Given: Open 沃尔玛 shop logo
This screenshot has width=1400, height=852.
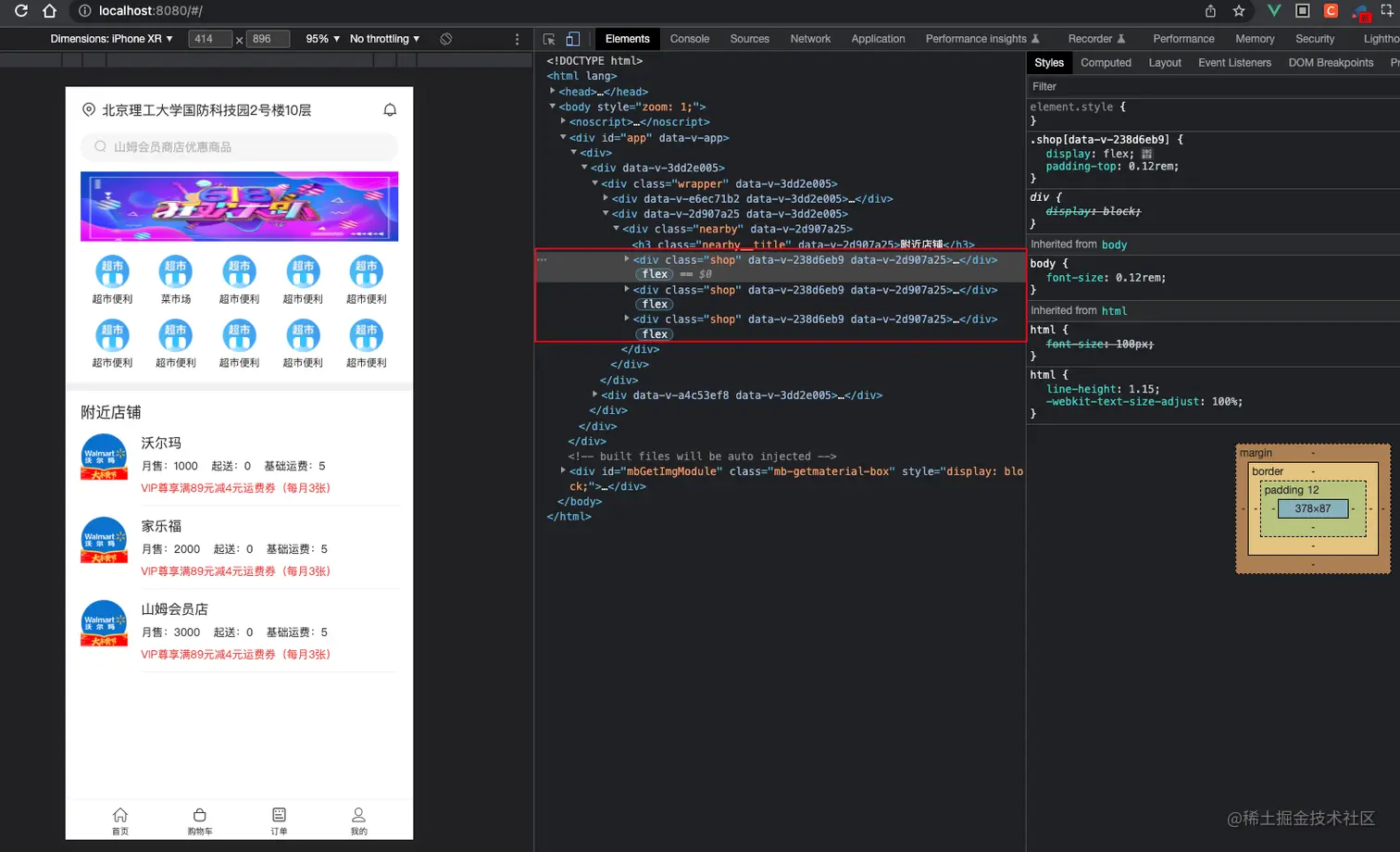Looking at the screenshot, I should click(x=104, y=457).
